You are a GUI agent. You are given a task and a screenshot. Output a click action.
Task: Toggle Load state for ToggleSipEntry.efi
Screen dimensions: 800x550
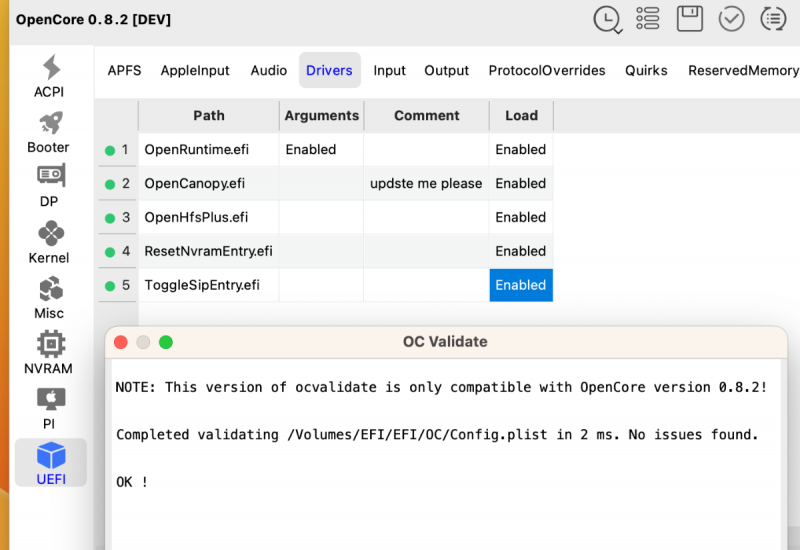pos(520,285)
